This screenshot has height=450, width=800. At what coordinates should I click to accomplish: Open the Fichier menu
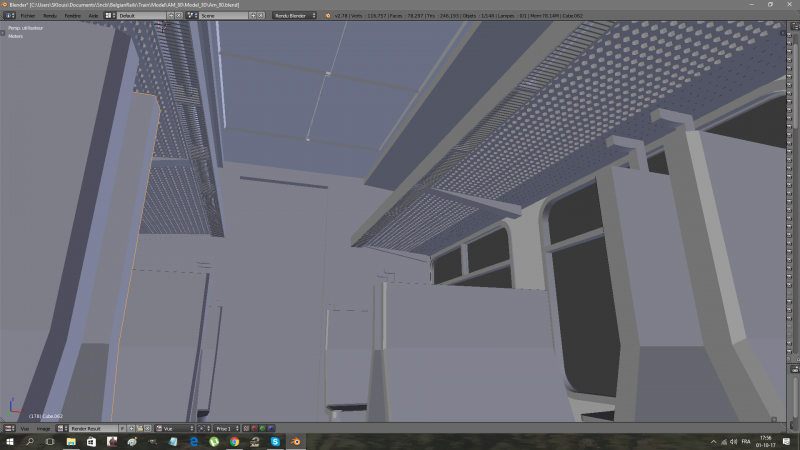(x=28, y=16)
